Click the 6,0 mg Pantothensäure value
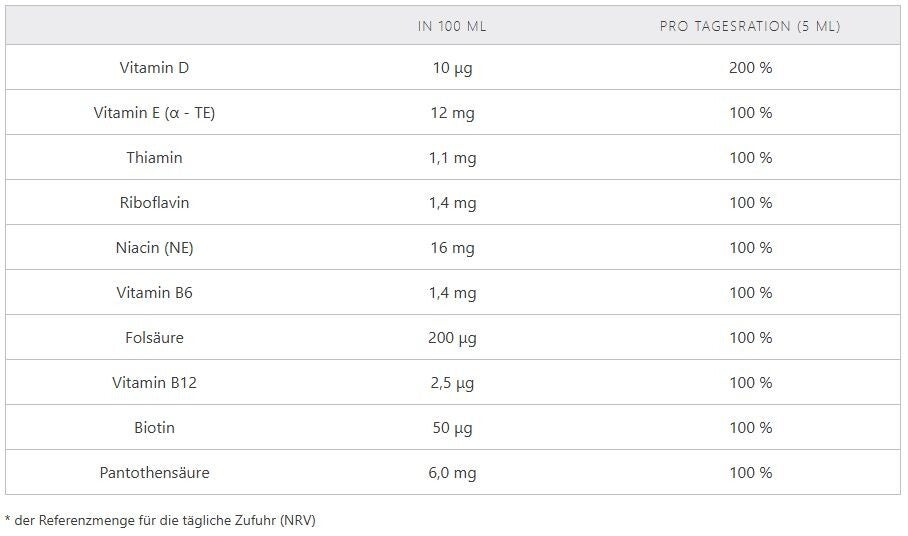Screen dimensions: 908x536 [452, 473]
